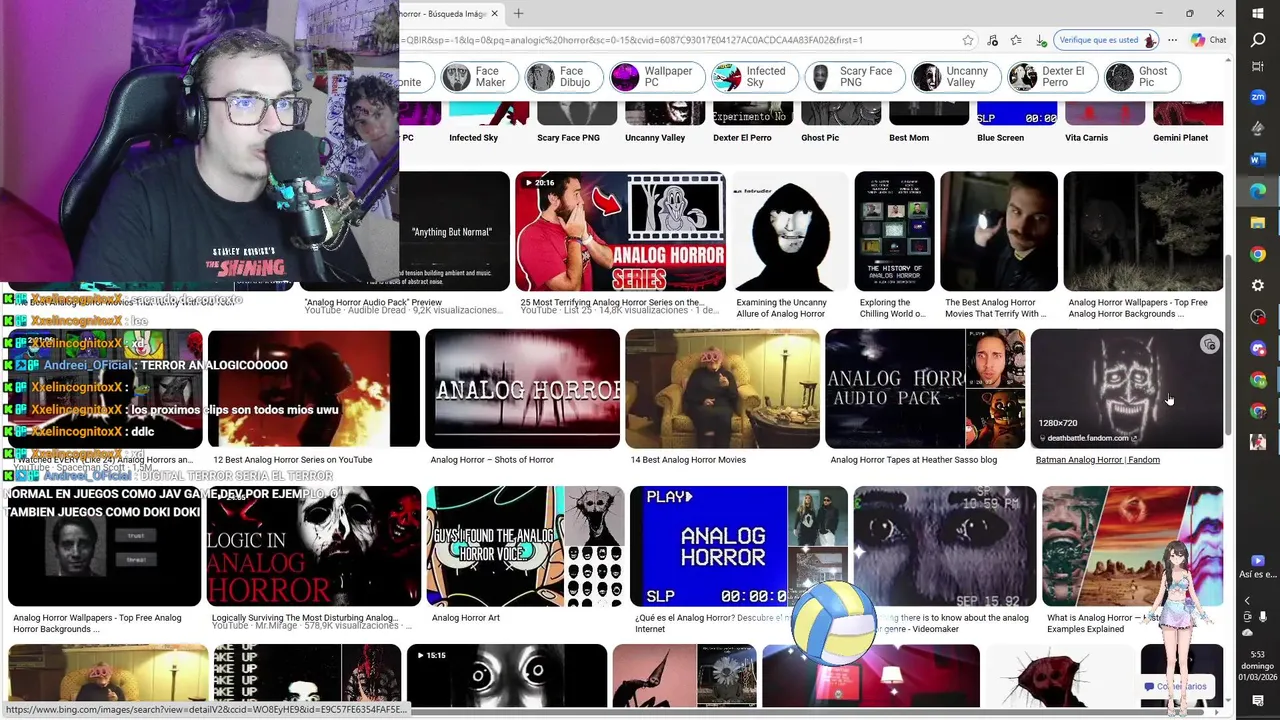Open Windows taskbar search
This screenshot has width=1280, height=720.
click(x=1258, y=40)
